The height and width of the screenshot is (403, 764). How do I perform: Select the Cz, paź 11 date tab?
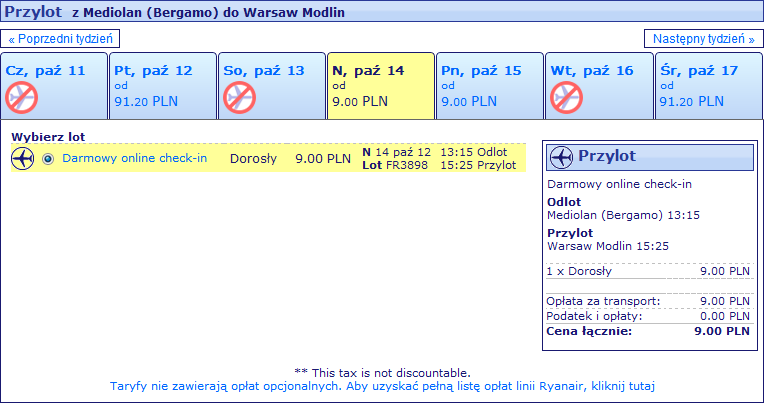(x=54, y=86)
